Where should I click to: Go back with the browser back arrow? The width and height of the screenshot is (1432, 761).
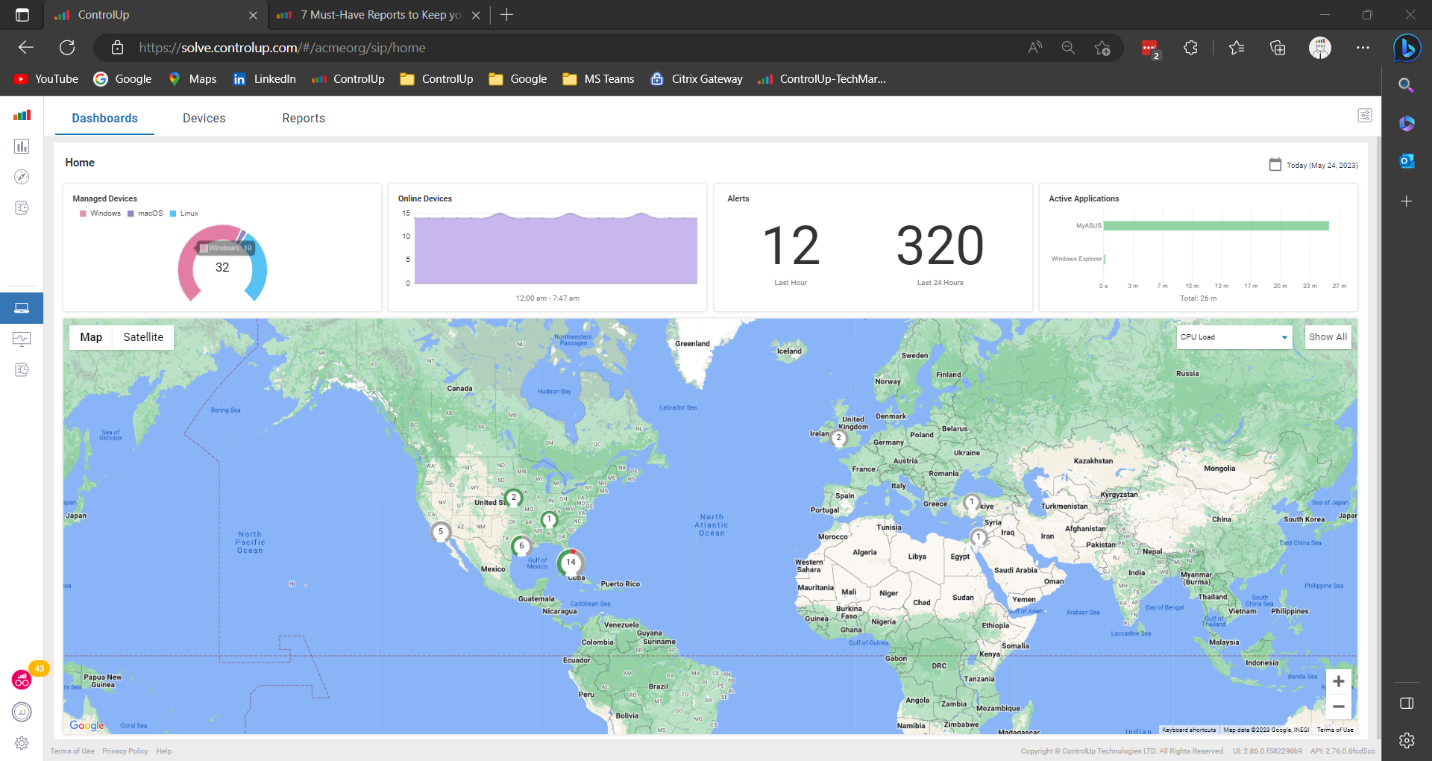pyautogui.click(x=26, y=47)
